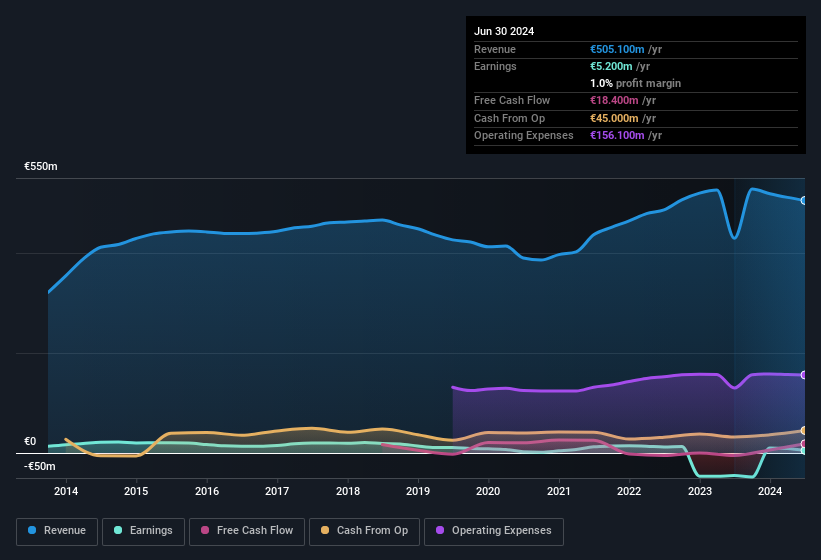
Task: Click the €550m y-axis label
Action: pyautogui.click(x=41, y=166)
